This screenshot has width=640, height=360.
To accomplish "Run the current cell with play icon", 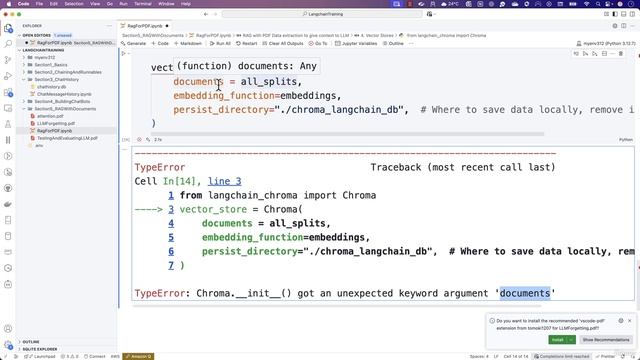I will 124,53.
